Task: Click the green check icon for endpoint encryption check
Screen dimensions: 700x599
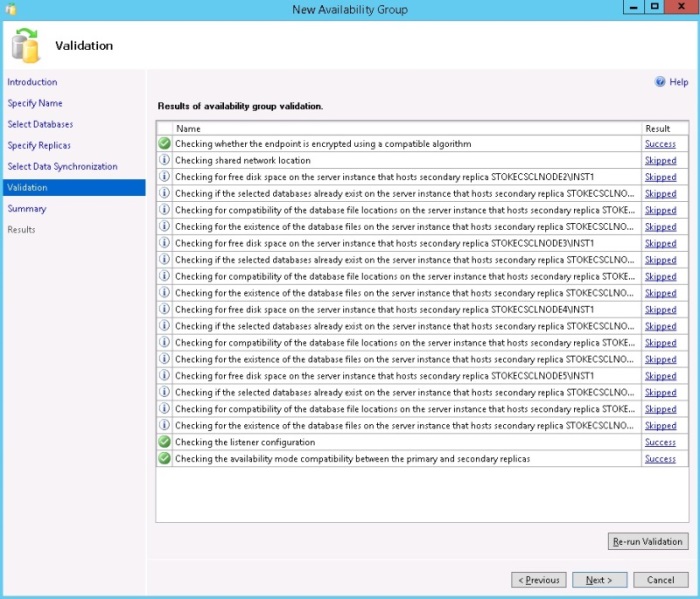Action: click(x=164, y=144)
